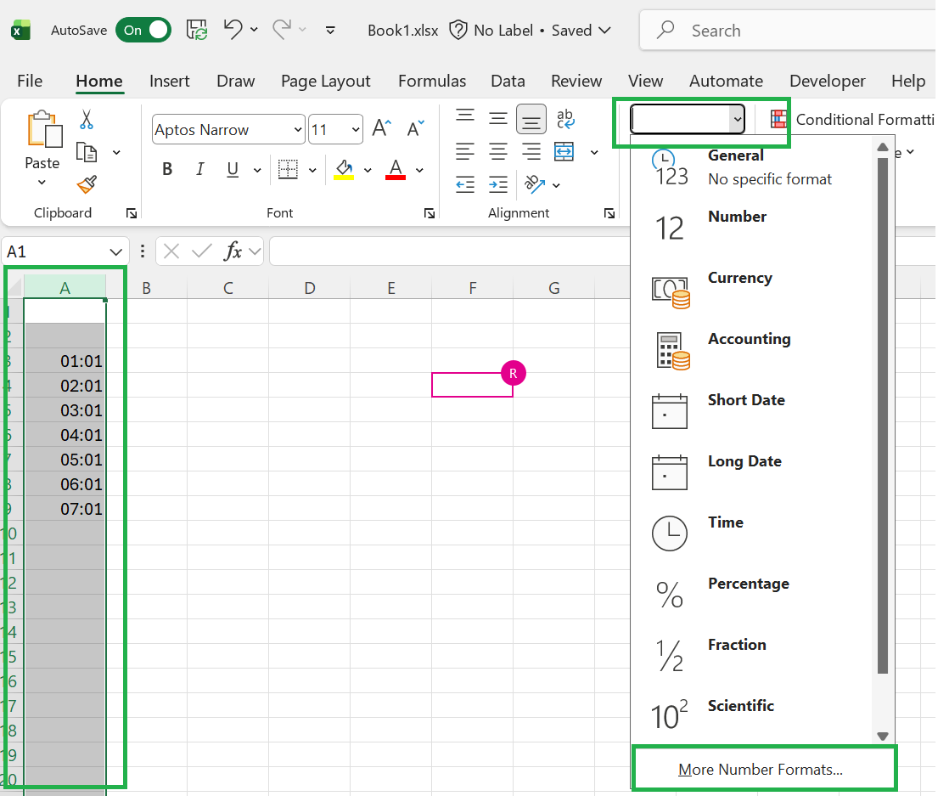Click the Increase Font Size icon
This screenshot has width=936, height=796.
pos(381,128)
